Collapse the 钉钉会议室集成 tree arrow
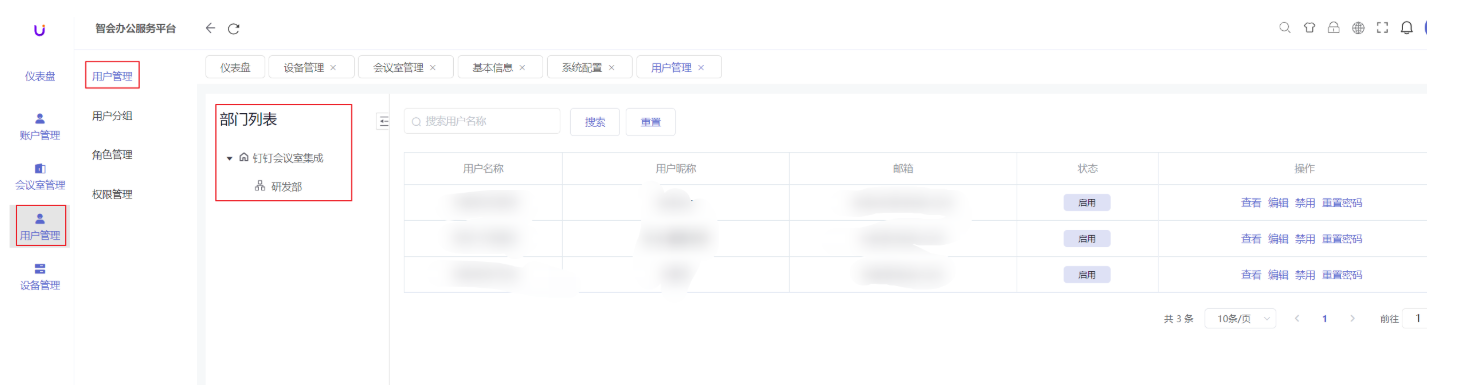 [229, 158]
